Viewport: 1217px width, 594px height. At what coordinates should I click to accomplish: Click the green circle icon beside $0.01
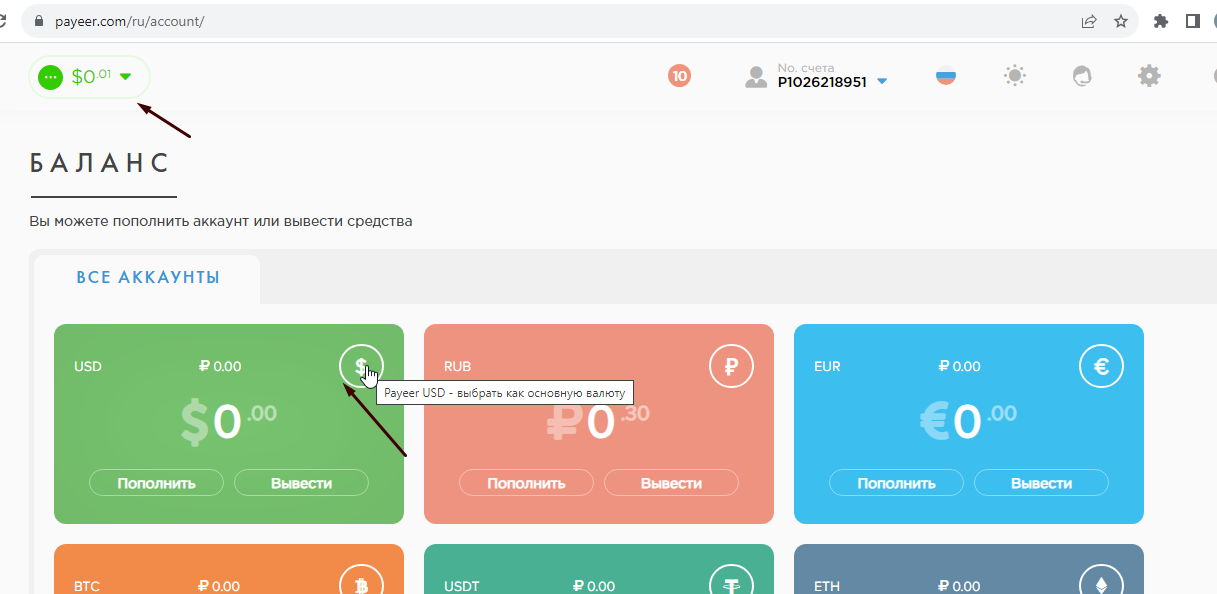click(x=50, y=77)
